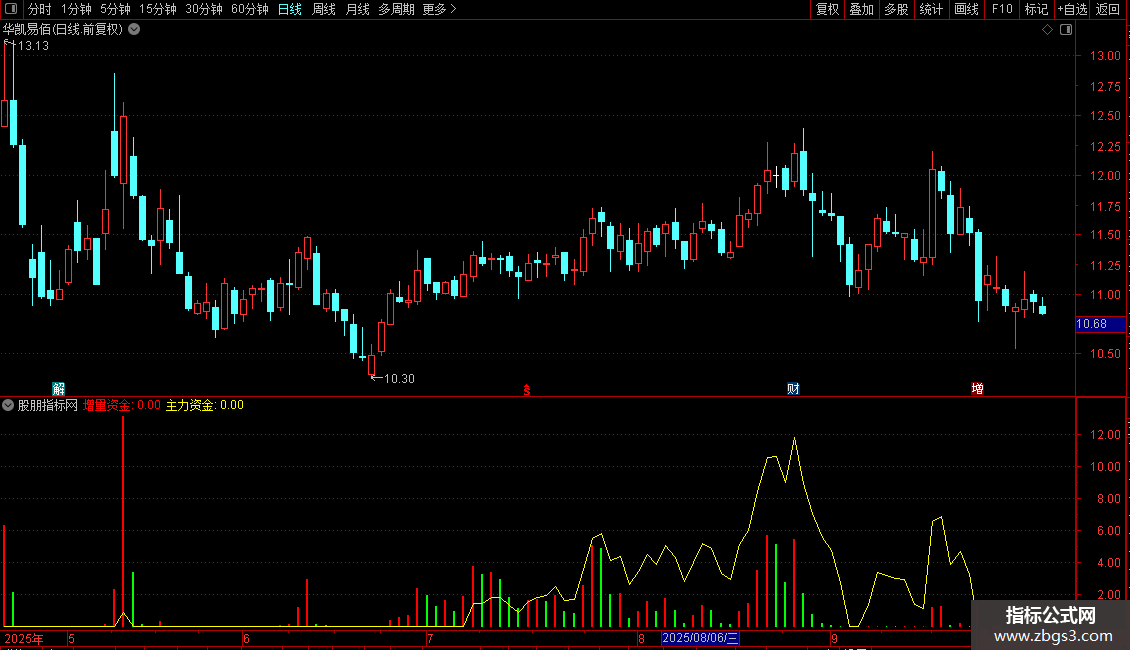Switch to the 1分钟 period
The width and height of the screenshot is (1130, 650).
click(x=76, y=9)
